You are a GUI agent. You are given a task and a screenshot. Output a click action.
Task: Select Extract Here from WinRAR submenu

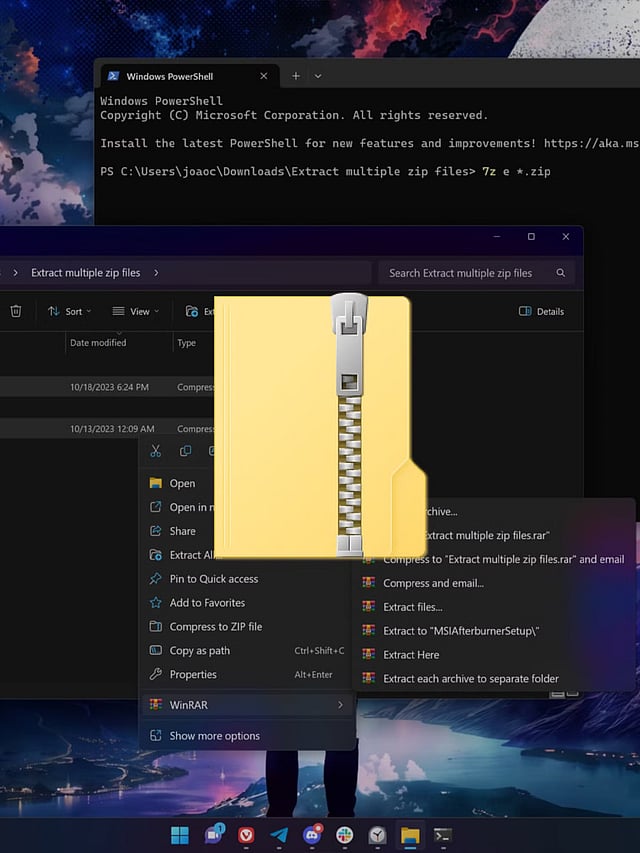coord(411,655)
